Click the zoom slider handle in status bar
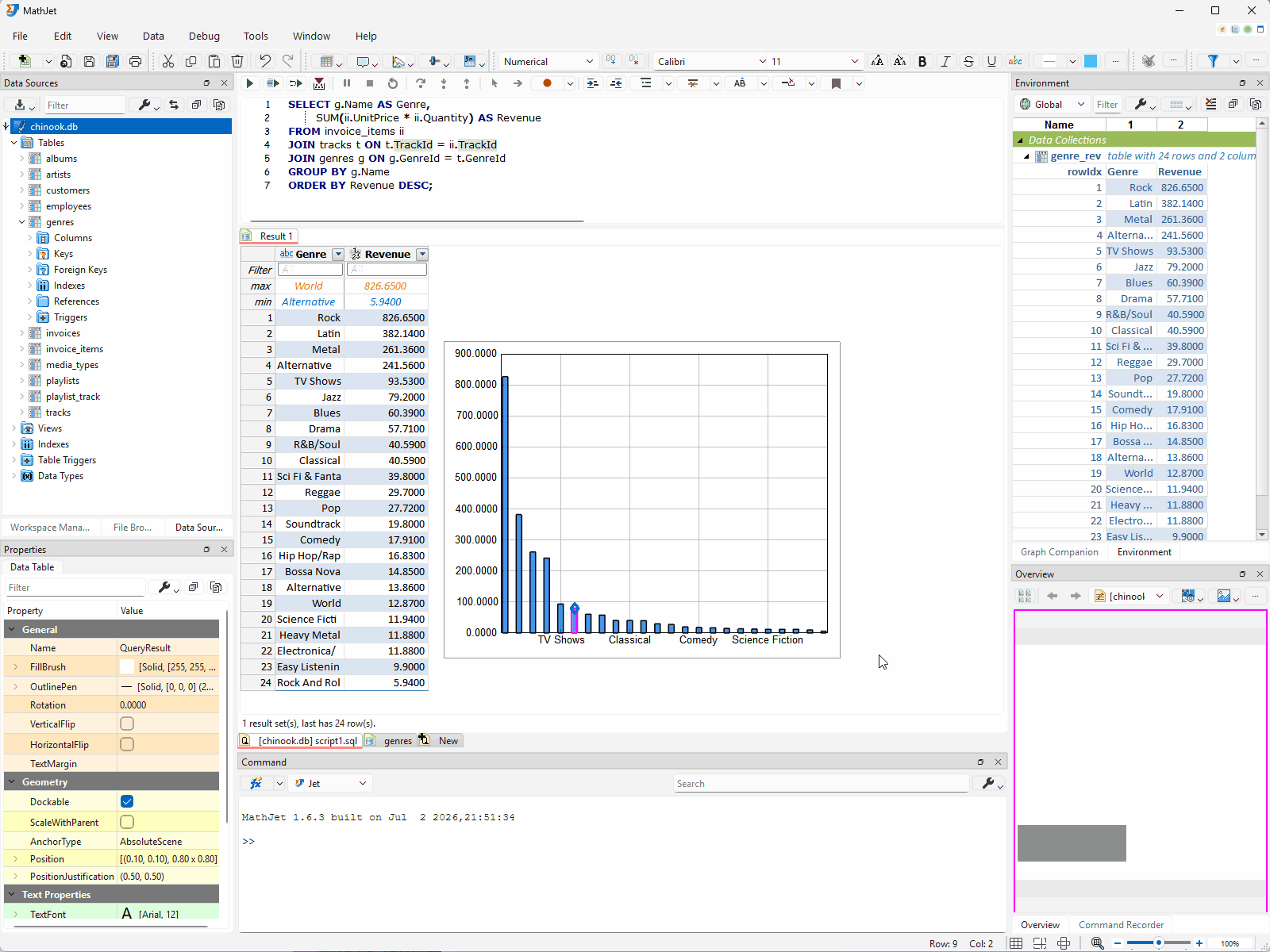Image resolution: width=1270 pixels, height=952 pixels. pos(1159,943)
